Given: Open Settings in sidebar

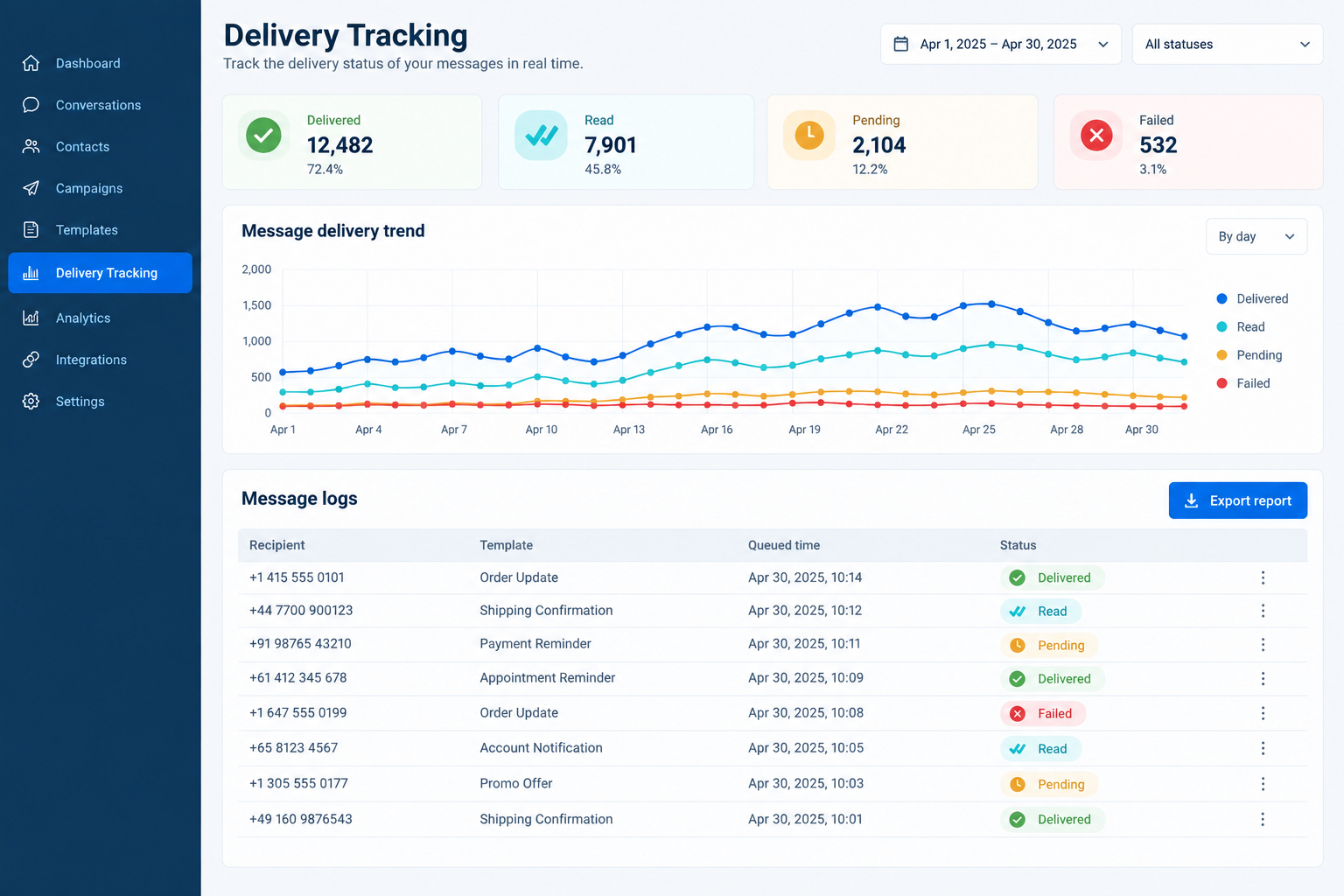Looking at the screenshot, I should click(x=80, y=401).
